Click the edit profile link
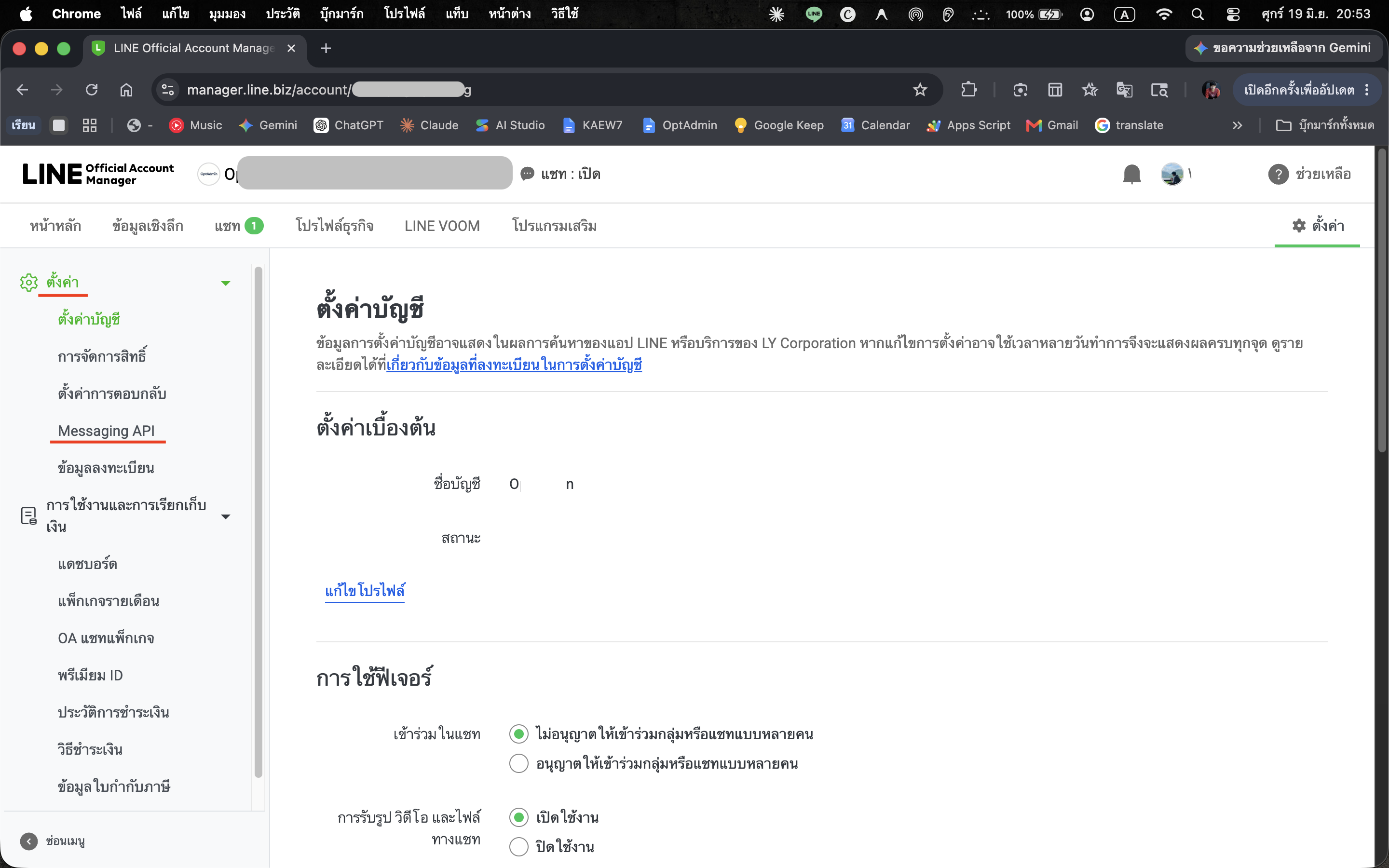1389x868 pixels. tap(365, 591)
